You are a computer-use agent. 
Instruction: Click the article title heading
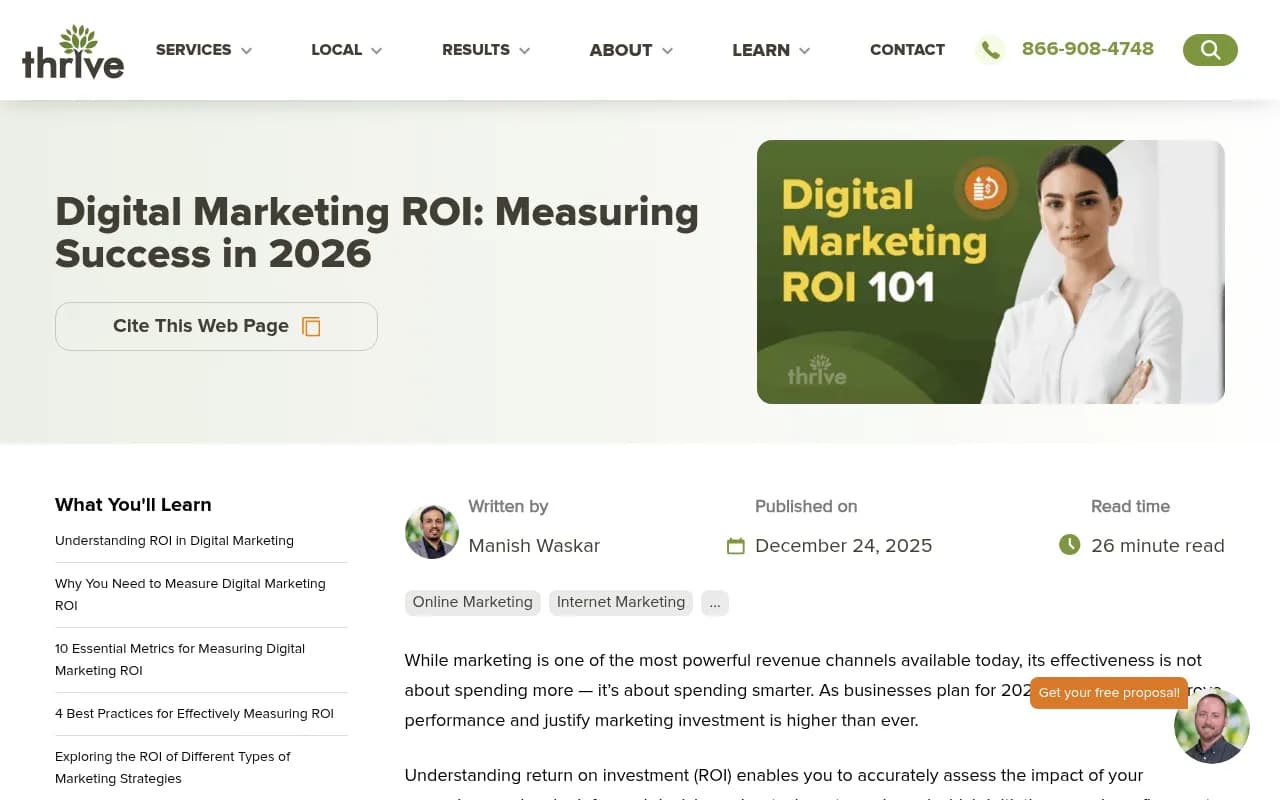[377, 233]
